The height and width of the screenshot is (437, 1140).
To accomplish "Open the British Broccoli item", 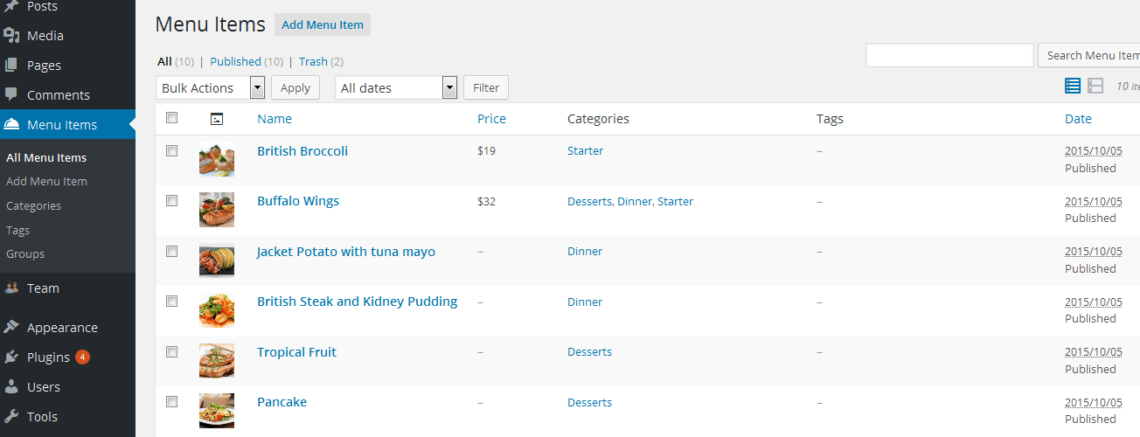I will tap(302, 151).
